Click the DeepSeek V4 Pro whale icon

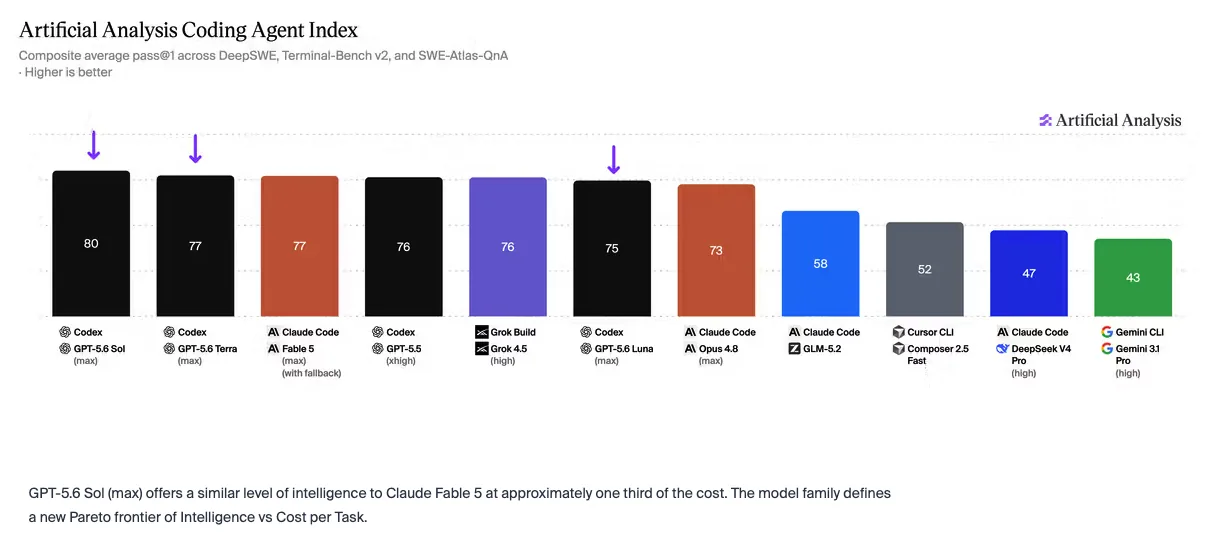[1002, 349]
